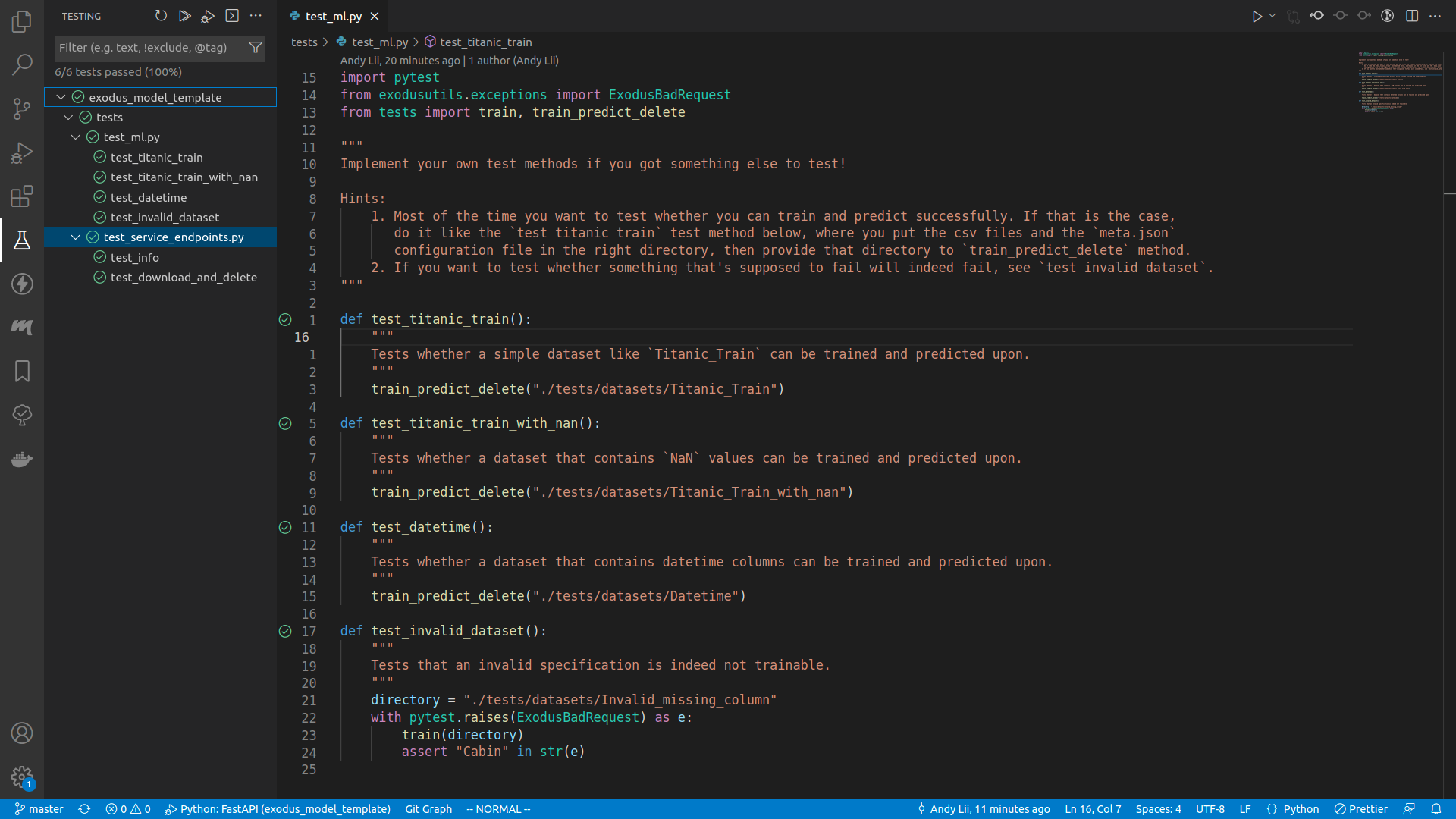Select test_titanic_train_with_nan in test tree
This screenshot has height=819, width=1456.
(x=184, y=177)
